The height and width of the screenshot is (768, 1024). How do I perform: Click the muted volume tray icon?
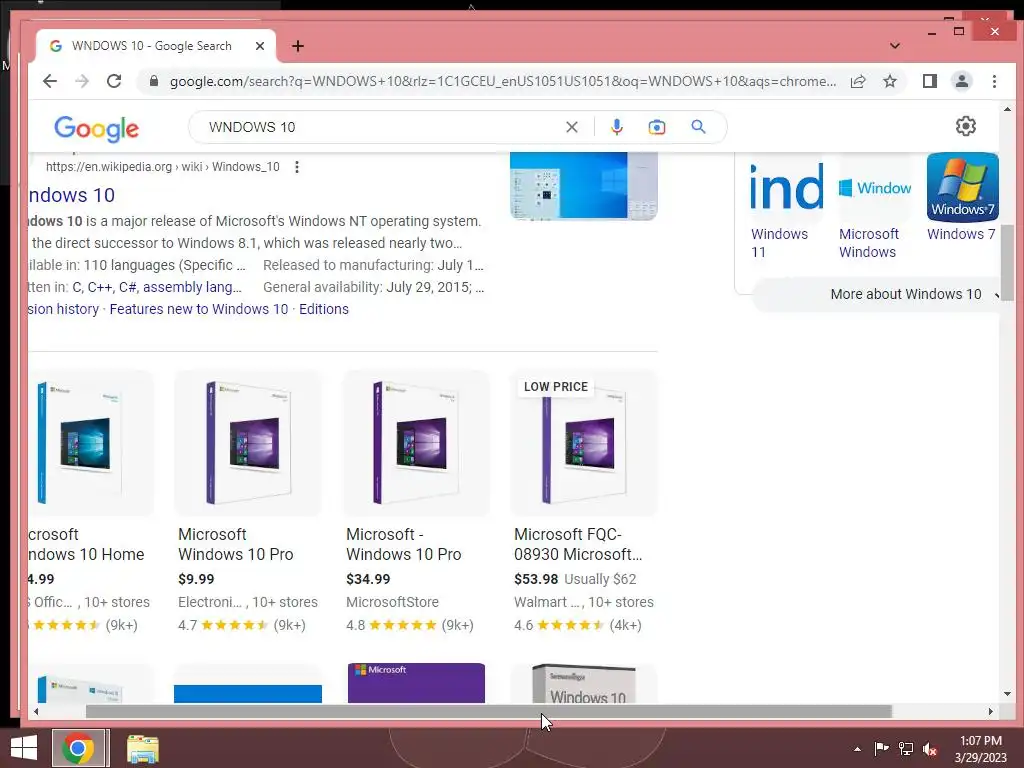[x=930, y=749]
